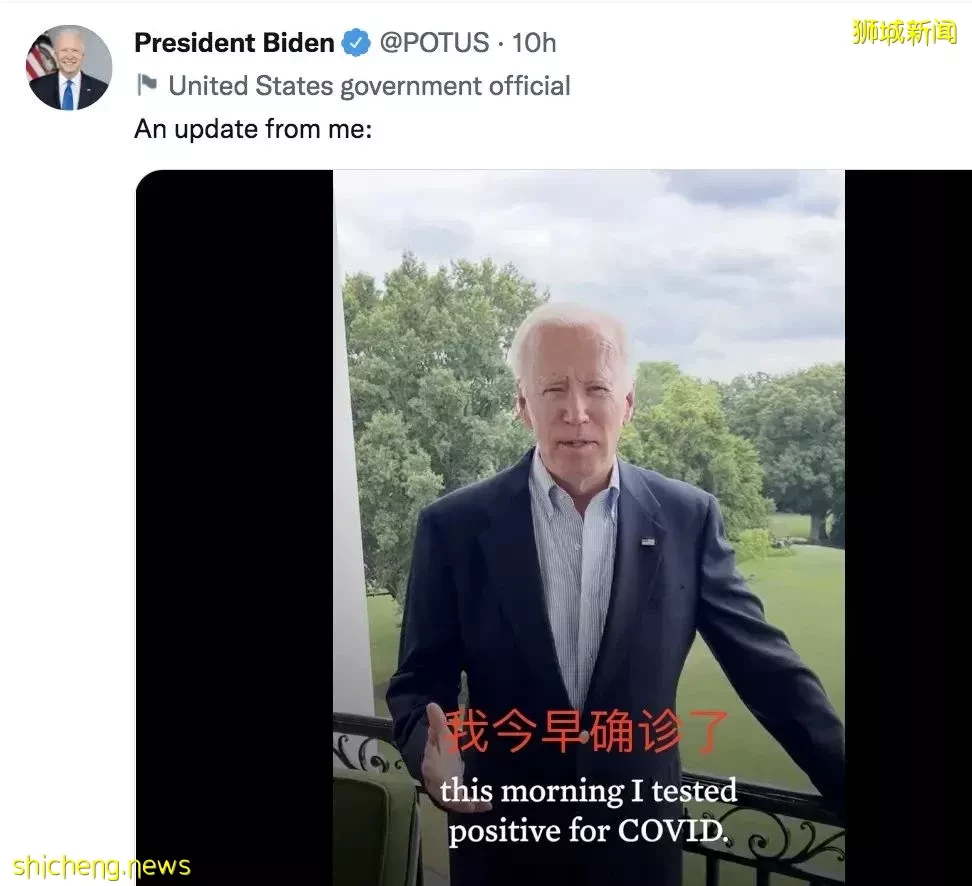Click the flag lapel pin on the jacket
The width and height of the screenshot is (972, 886).
[648, 541]
